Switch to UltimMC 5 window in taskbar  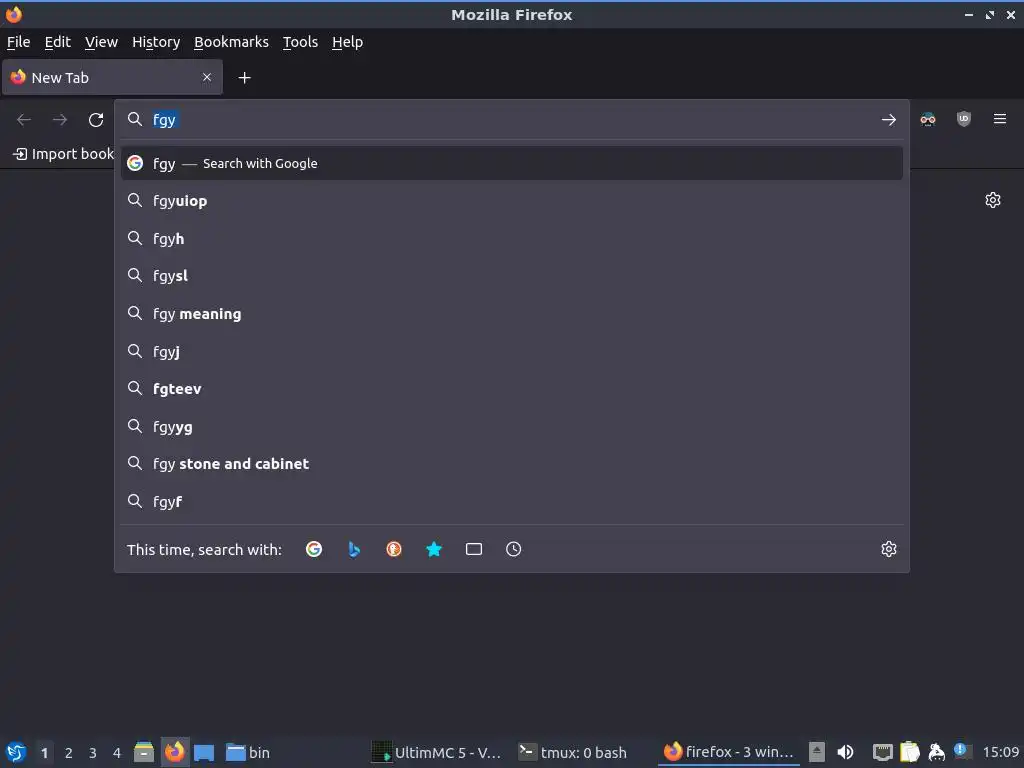click(x=436, y=752)
